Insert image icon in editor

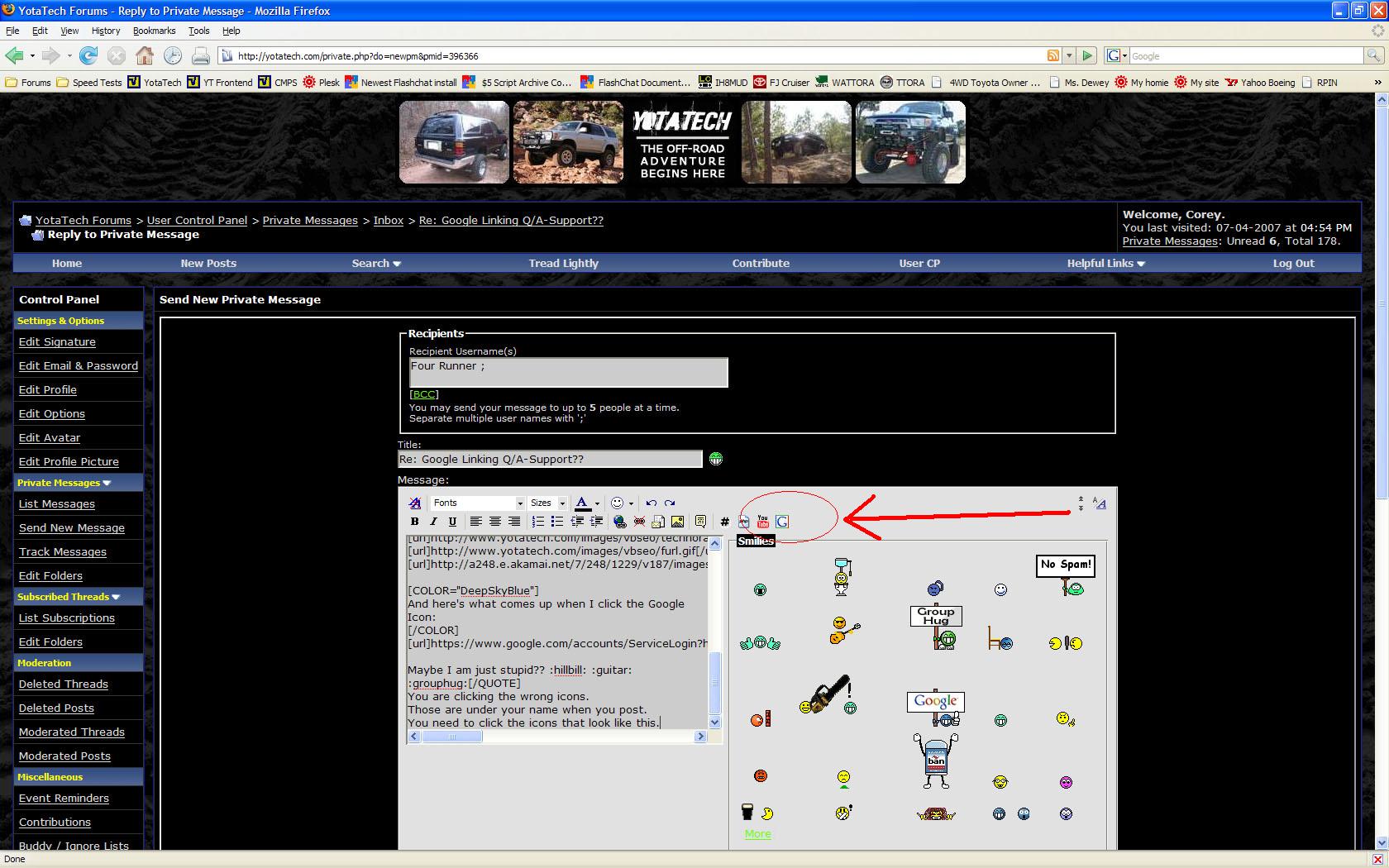(x=677, y=522)
